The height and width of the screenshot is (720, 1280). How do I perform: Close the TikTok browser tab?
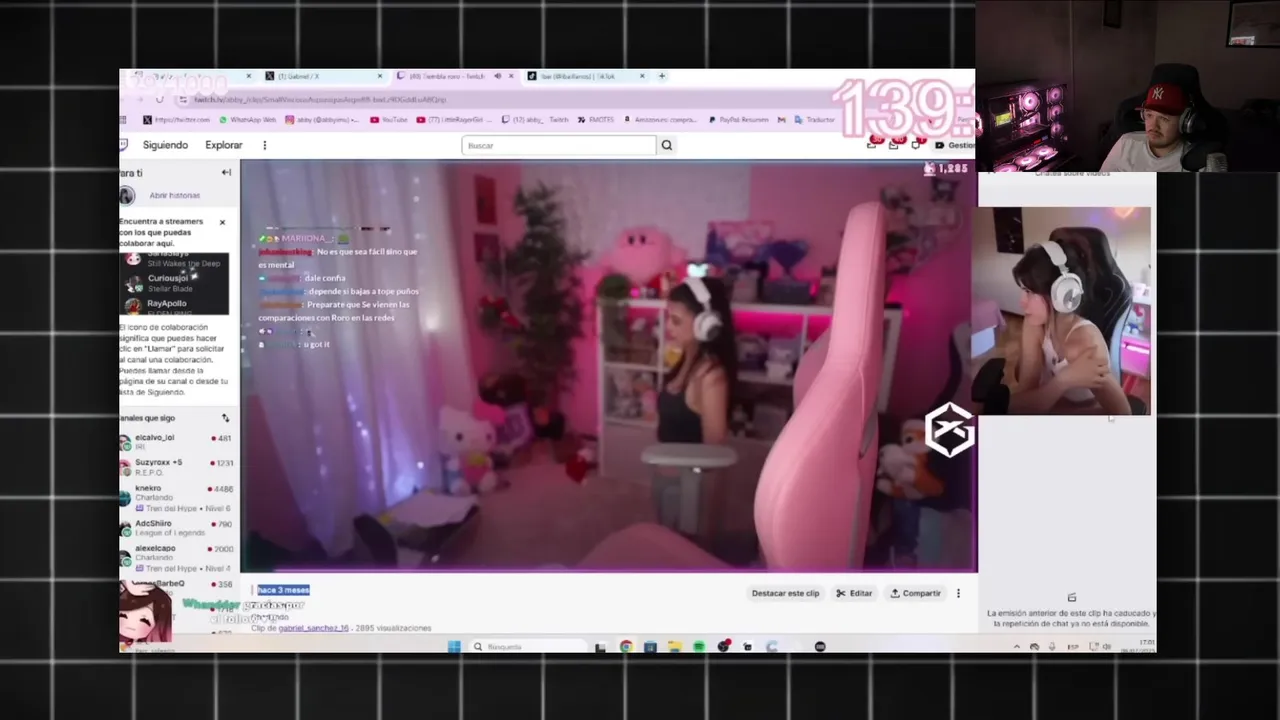642,76
